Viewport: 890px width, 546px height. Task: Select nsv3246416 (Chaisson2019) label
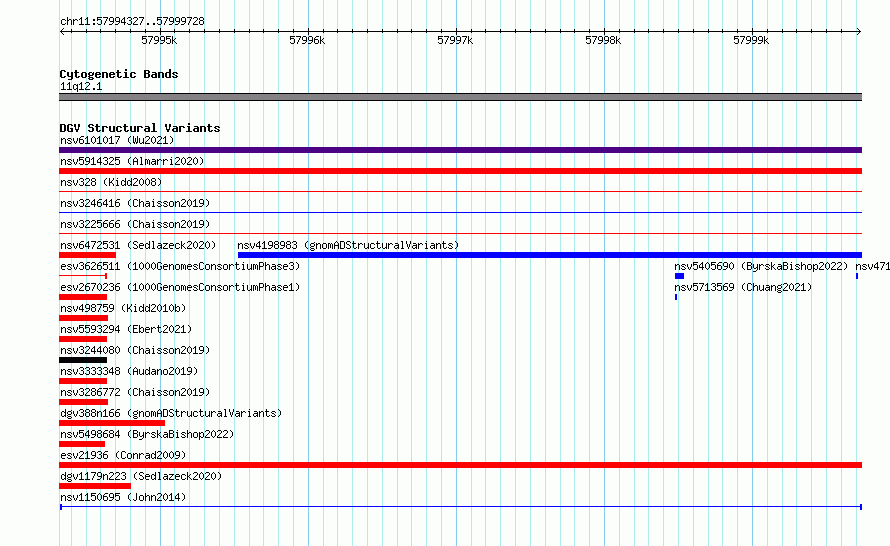(x=135, y=203)
